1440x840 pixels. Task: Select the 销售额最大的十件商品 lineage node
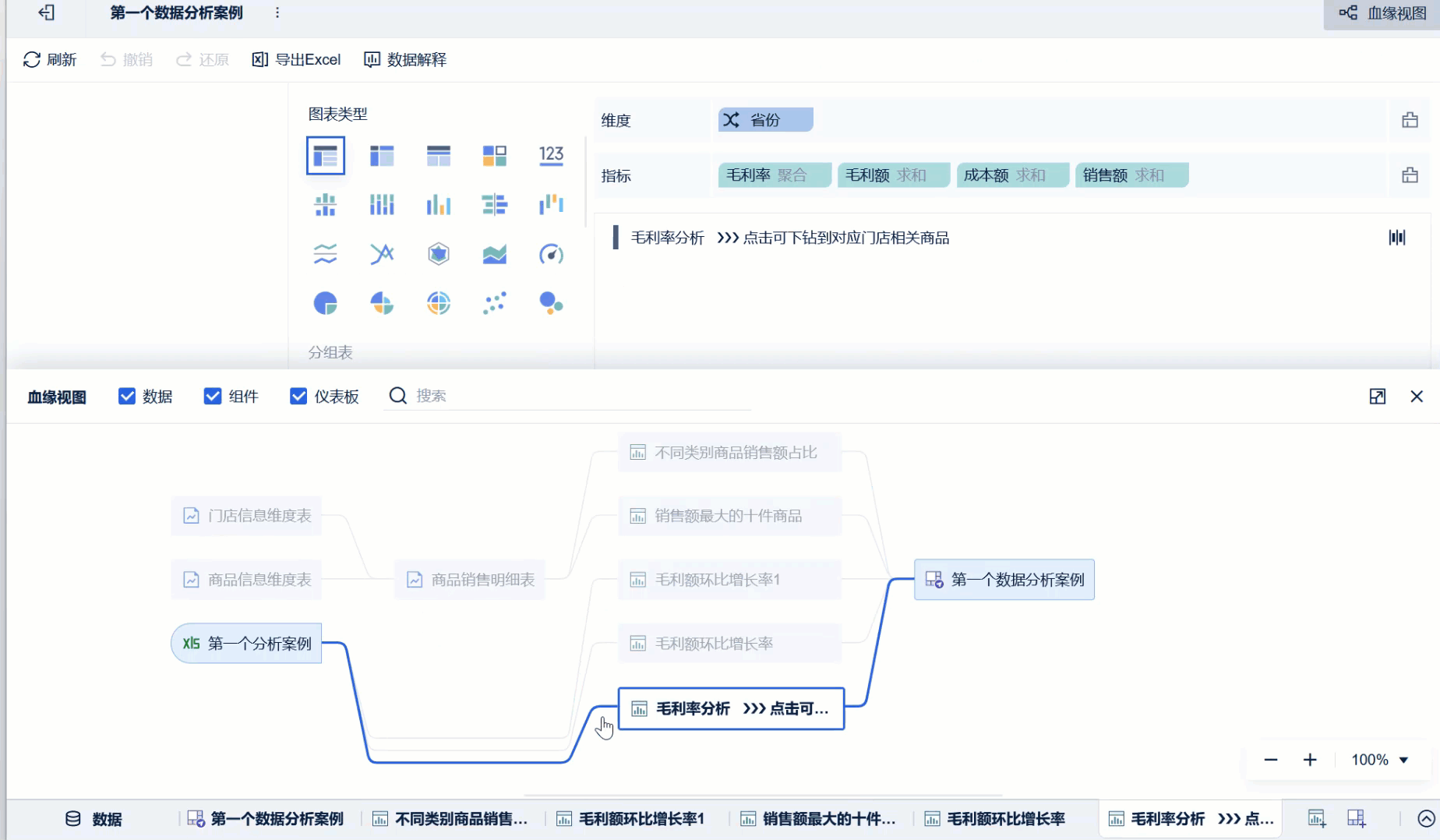tap(730, 516)
